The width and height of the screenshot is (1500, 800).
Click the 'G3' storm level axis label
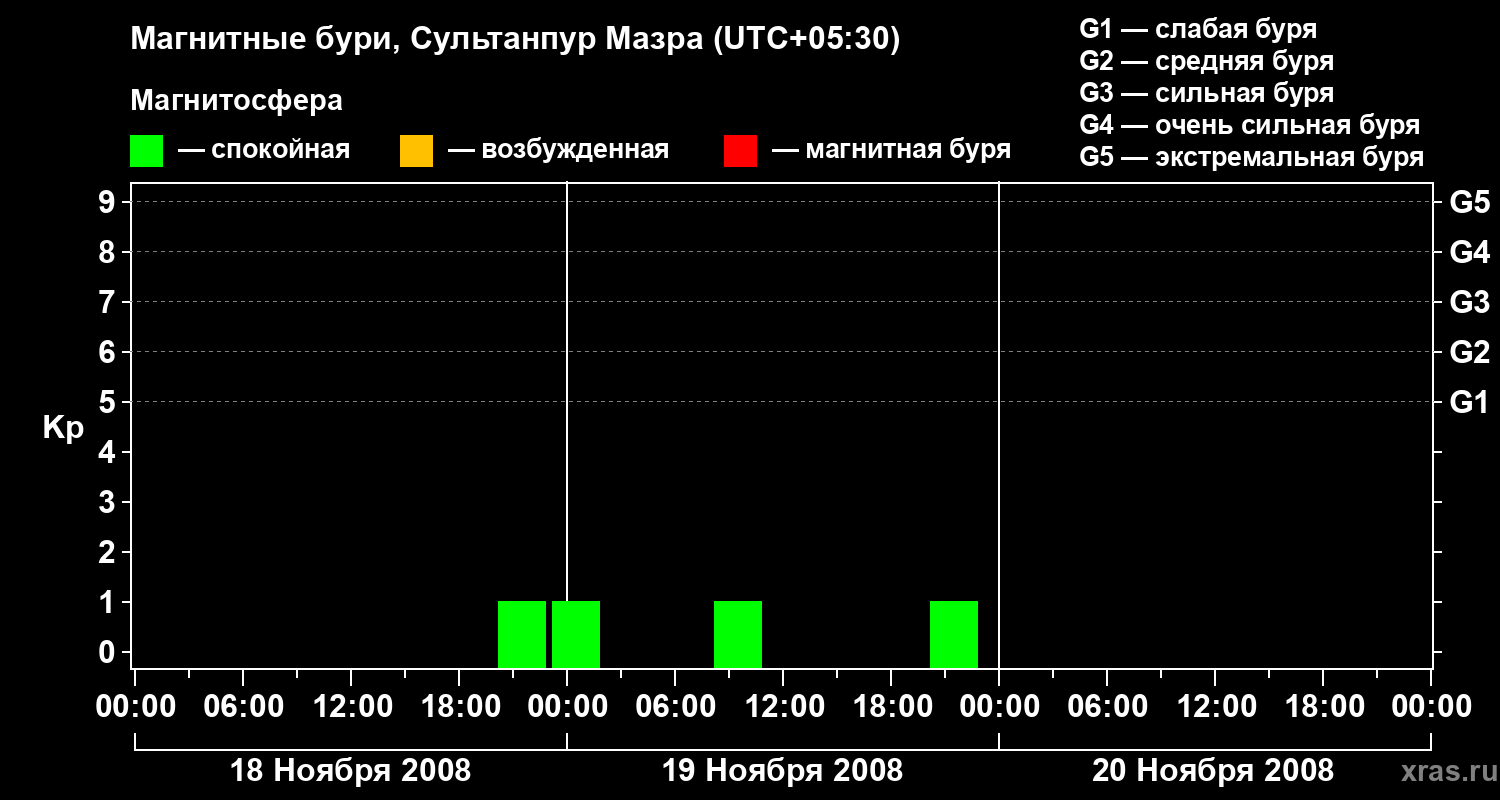[1469, 302]
